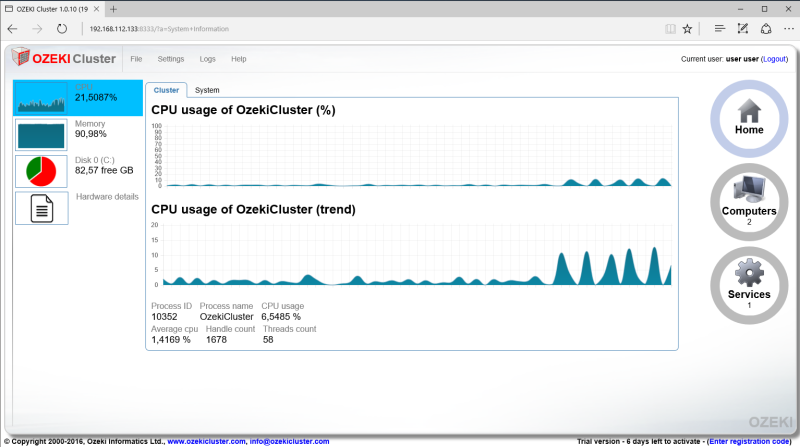Screen dimensions: 800x447
Task: Select the Disk 0 pie chart thumbnail
Action: point(41,171)
